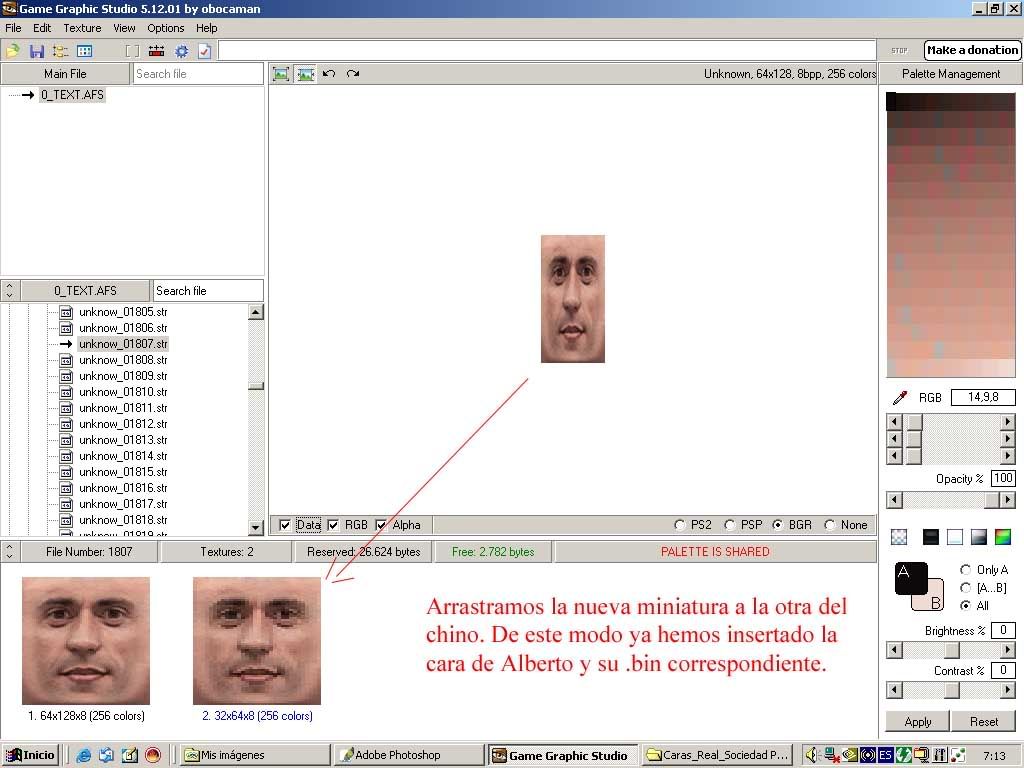Click the fit-image-to-view icon above the canvas
The image size is (1024, 768).
tap(281, 74)
